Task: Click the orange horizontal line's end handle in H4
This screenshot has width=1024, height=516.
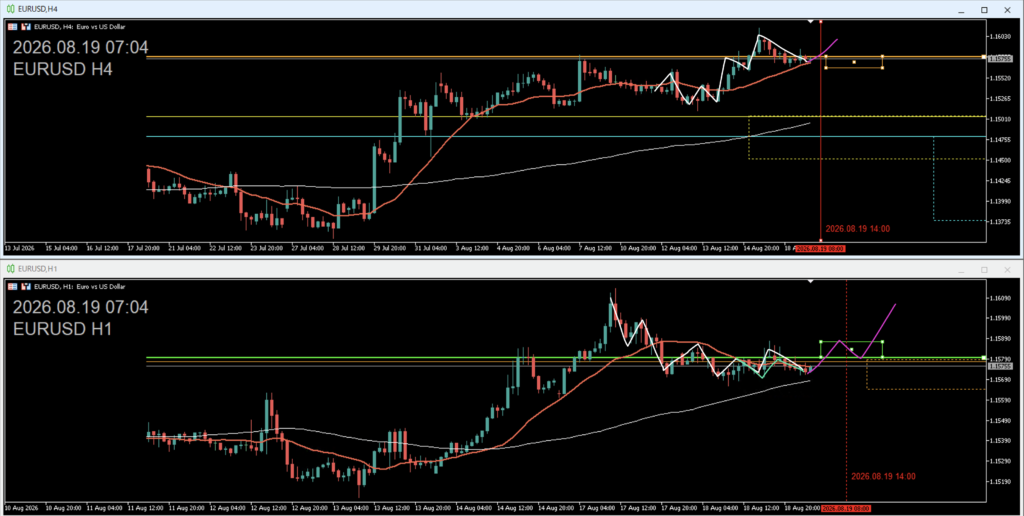Action: pos(984,57)
